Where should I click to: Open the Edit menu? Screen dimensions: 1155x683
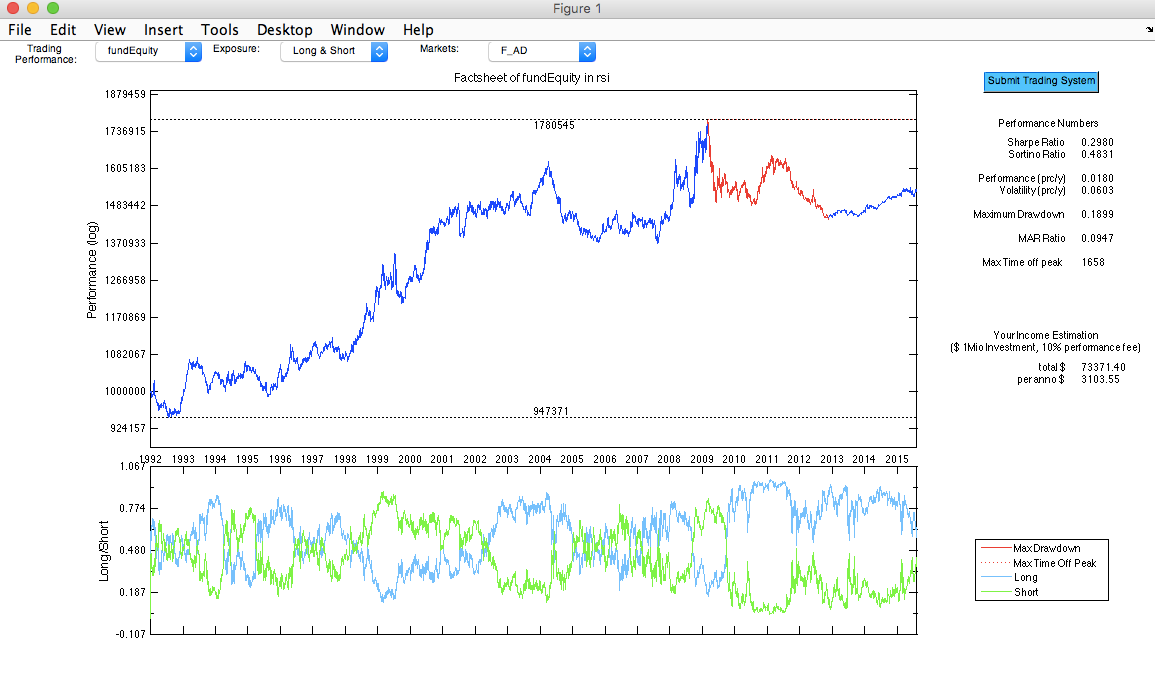click(62, 29)
